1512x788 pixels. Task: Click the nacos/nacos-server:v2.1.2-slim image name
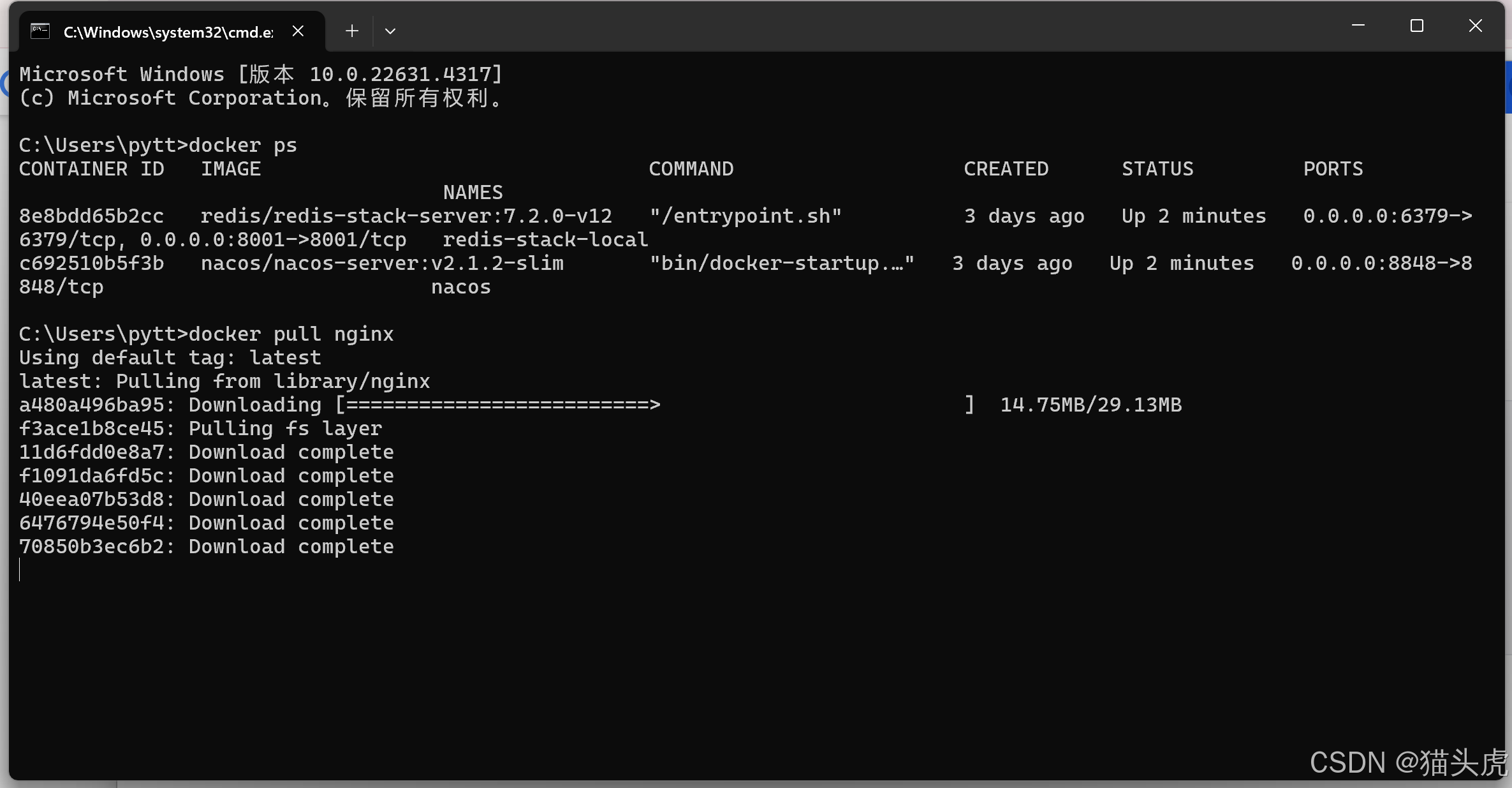[382, 264]
